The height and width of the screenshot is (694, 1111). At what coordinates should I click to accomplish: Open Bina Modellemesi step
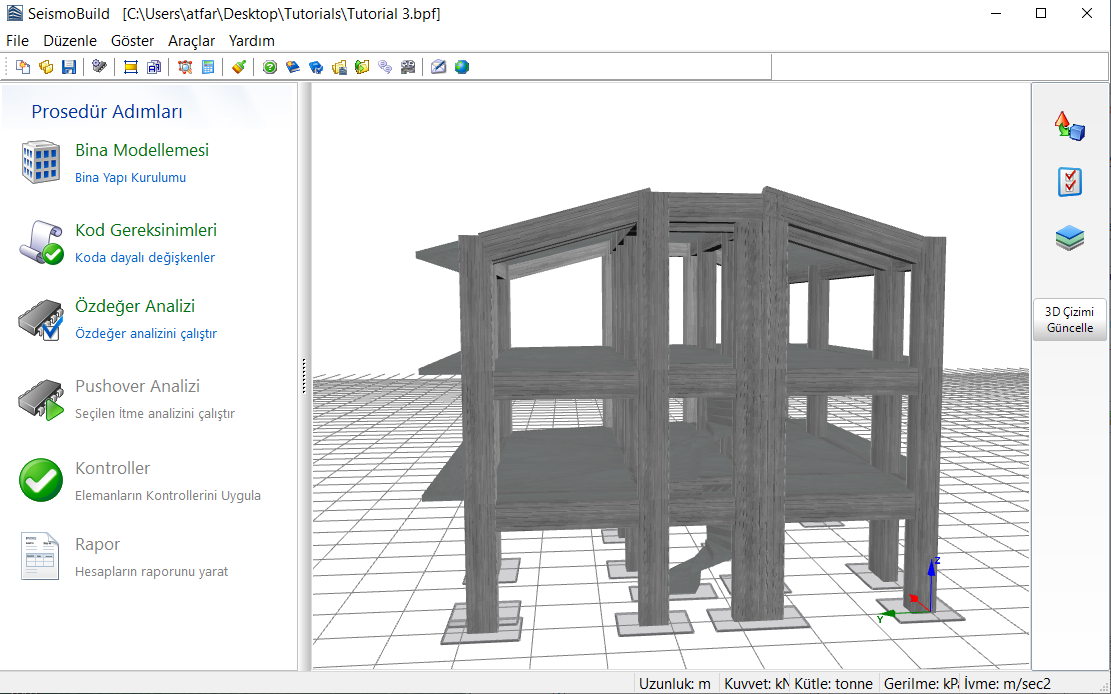(142, 150)
